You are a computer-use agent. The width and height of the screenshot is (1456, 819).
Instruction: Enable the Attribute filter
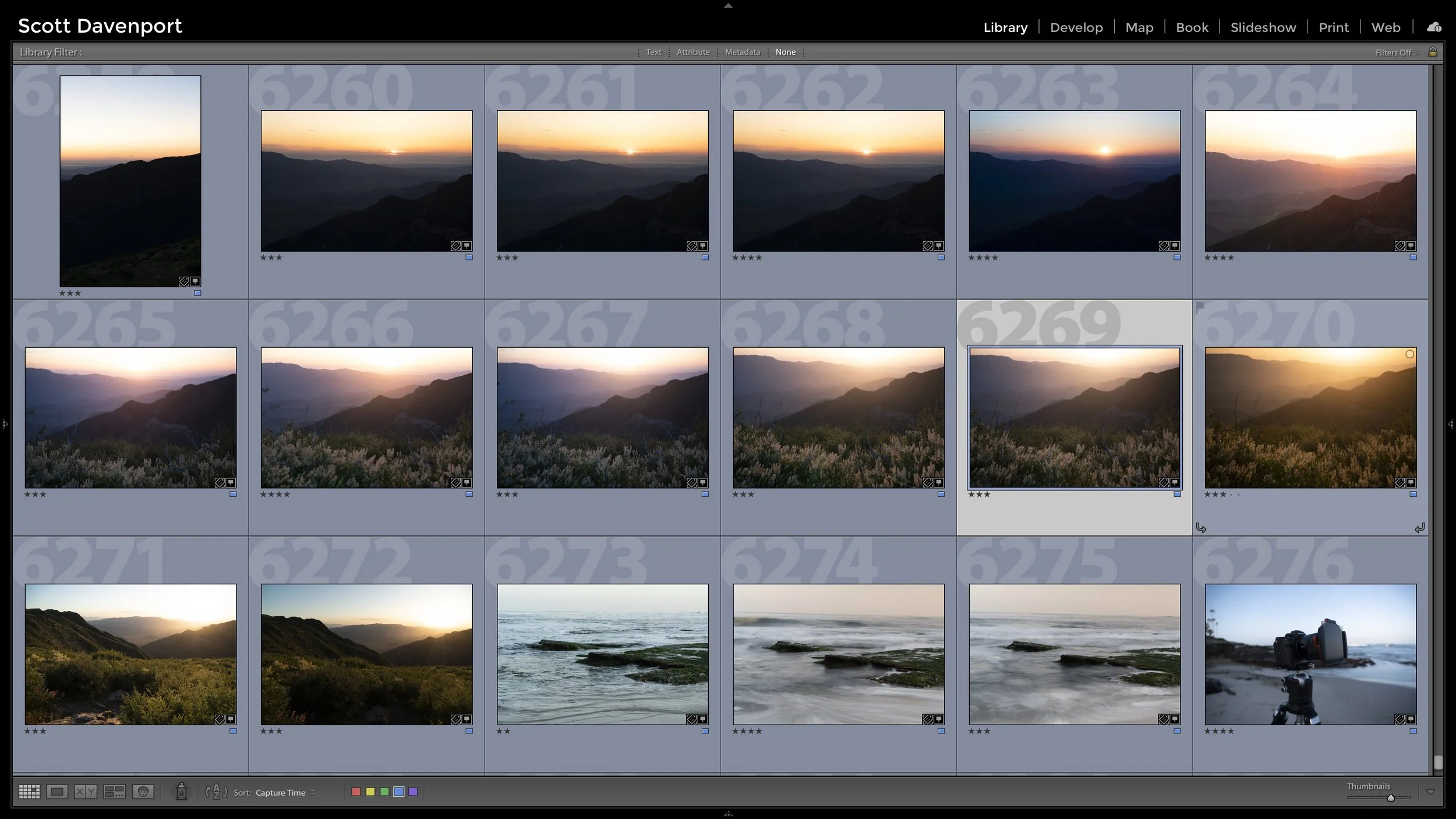pos(692,52)
